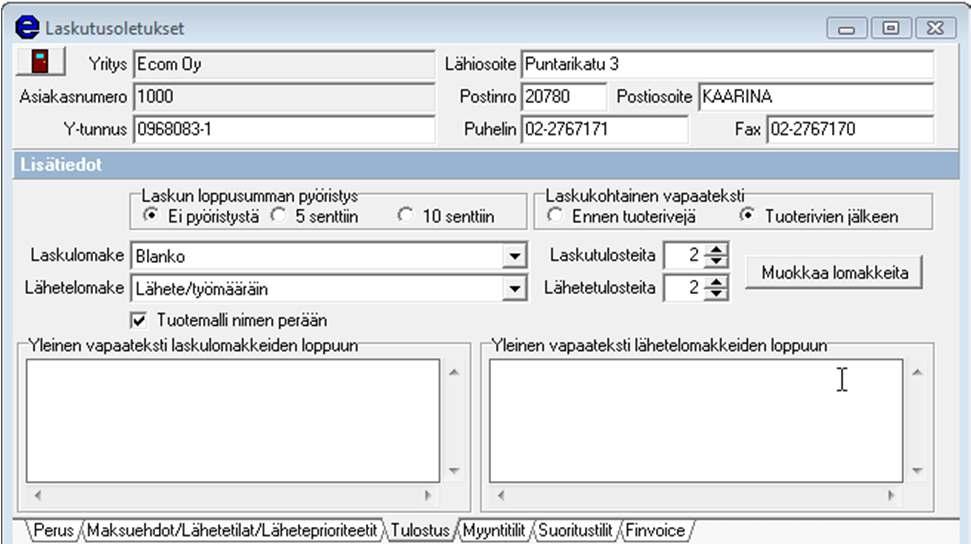Select 'Ei pyöristystä' rounding option
971x544 pixels.
pyautogui.click(x=150, y=215)
